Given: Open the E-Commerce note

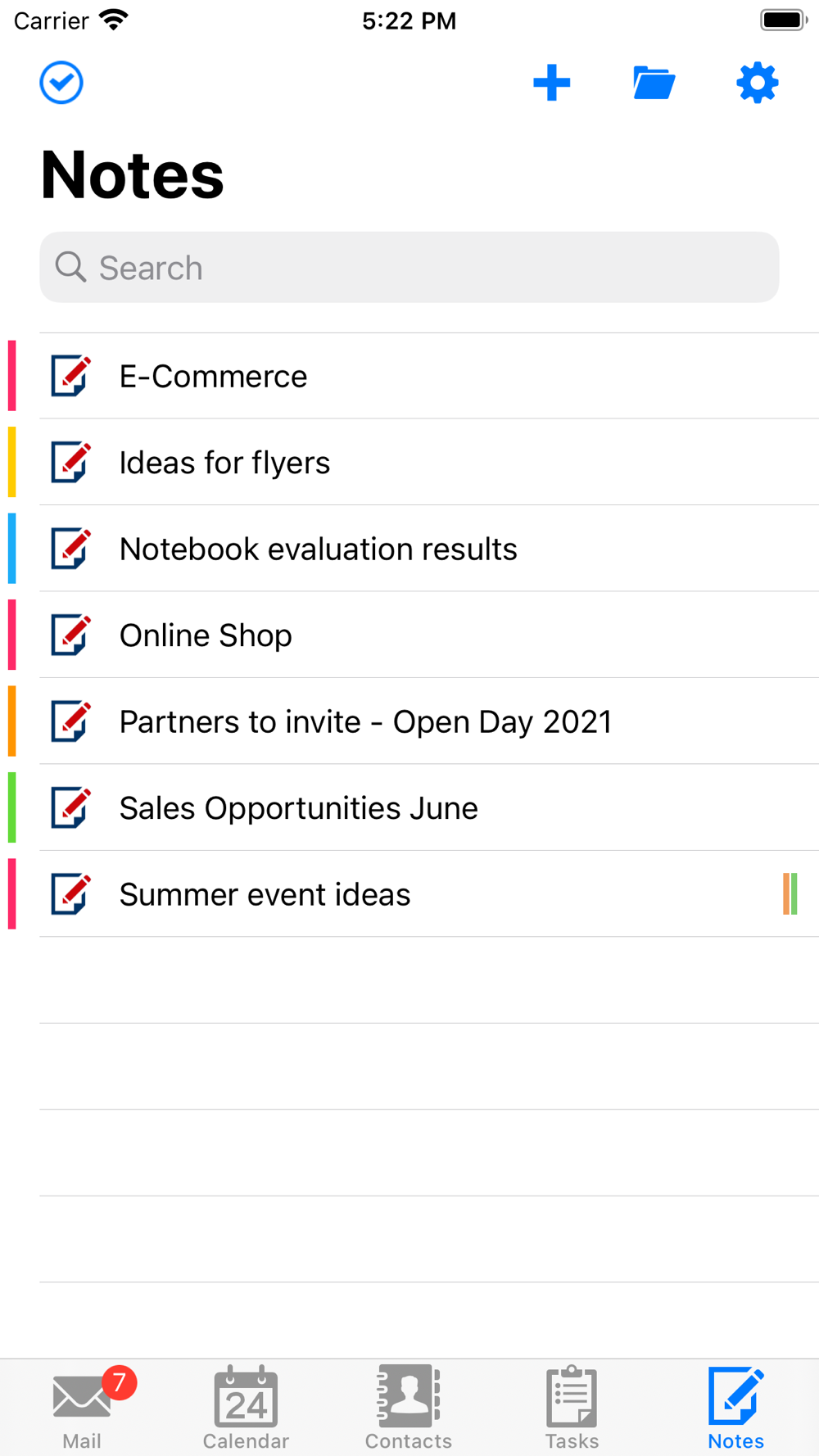Looking at the screenshot, I should (214, 377).
